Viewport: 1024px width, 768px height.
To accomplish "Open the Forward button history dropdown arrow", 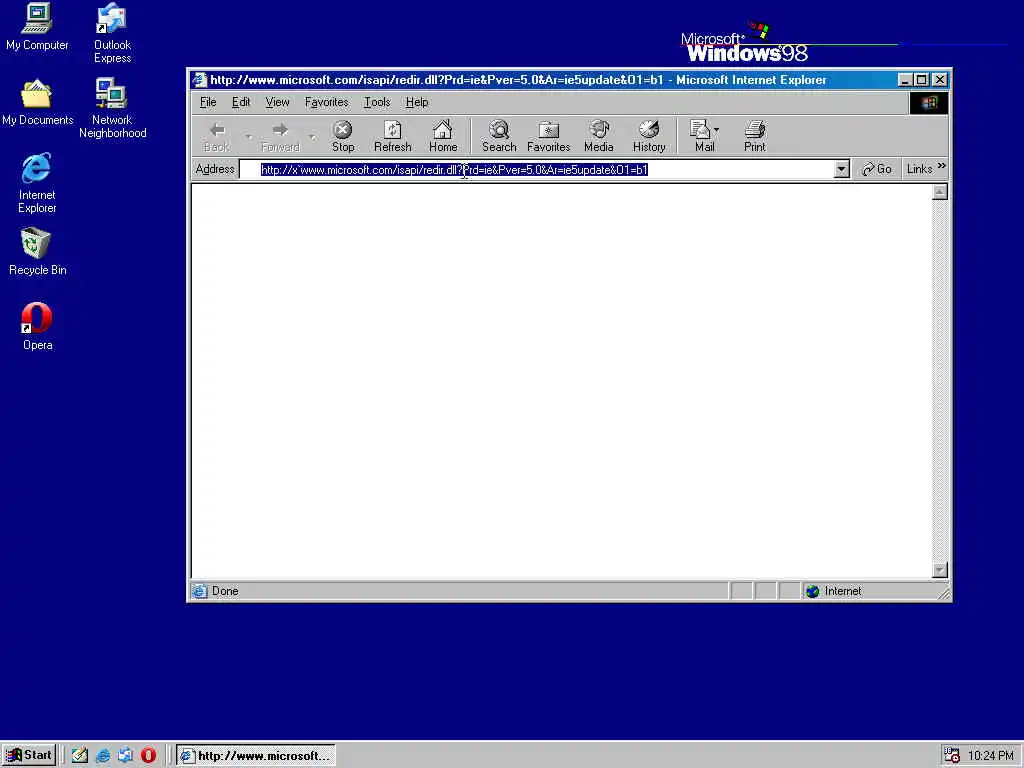I will [312, 137].
